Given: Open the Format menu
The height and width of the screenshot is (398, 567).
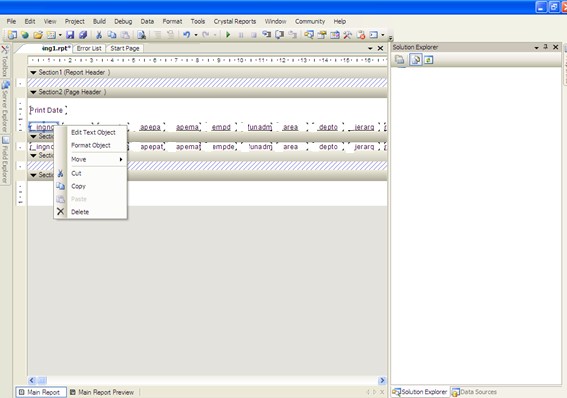Looking at the screenshot, I should (172, 21).
